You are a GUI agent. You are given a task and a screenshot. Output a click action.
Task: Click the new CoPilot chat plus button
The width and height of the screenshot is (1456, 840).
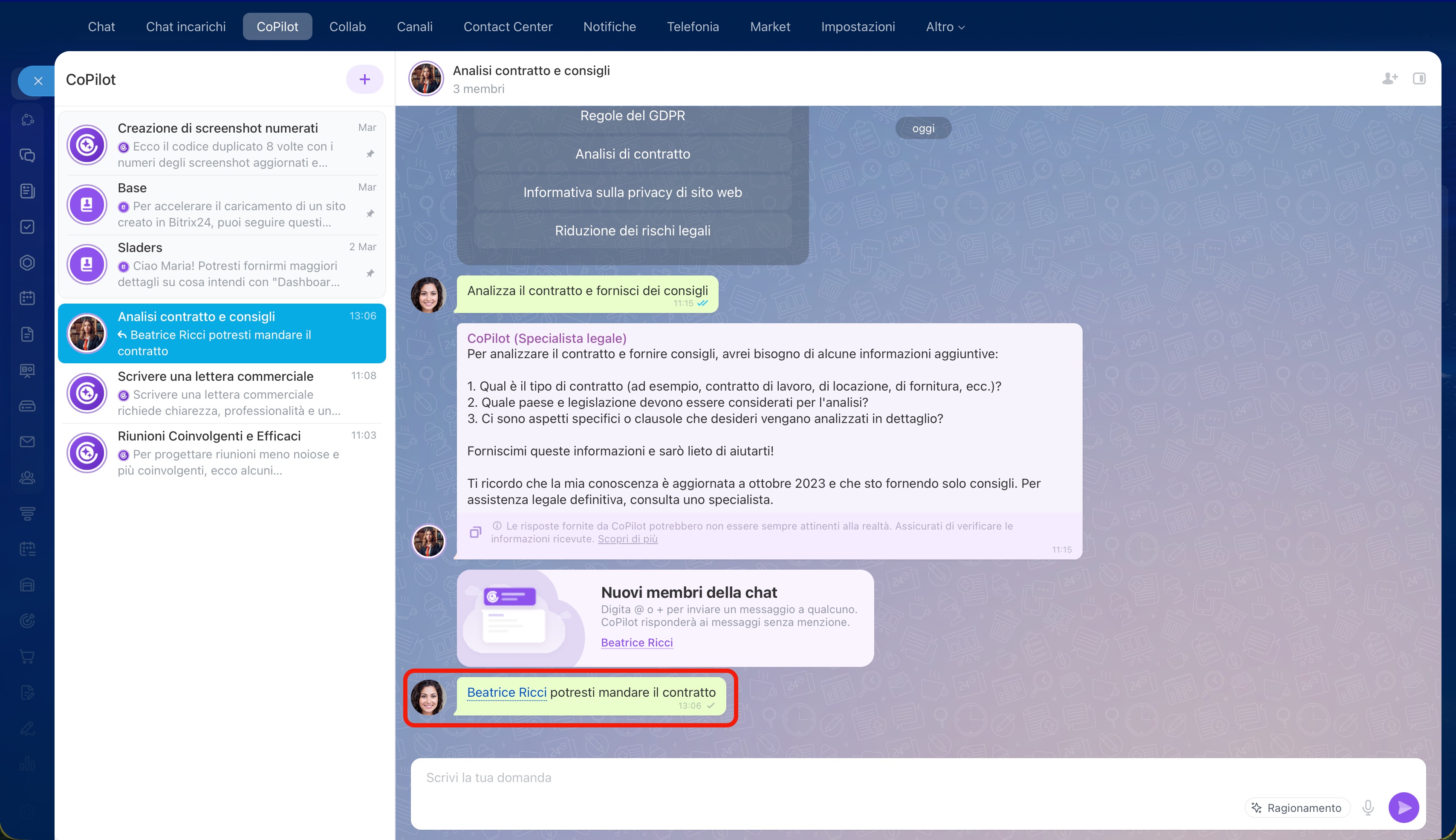tap(364, 80)
